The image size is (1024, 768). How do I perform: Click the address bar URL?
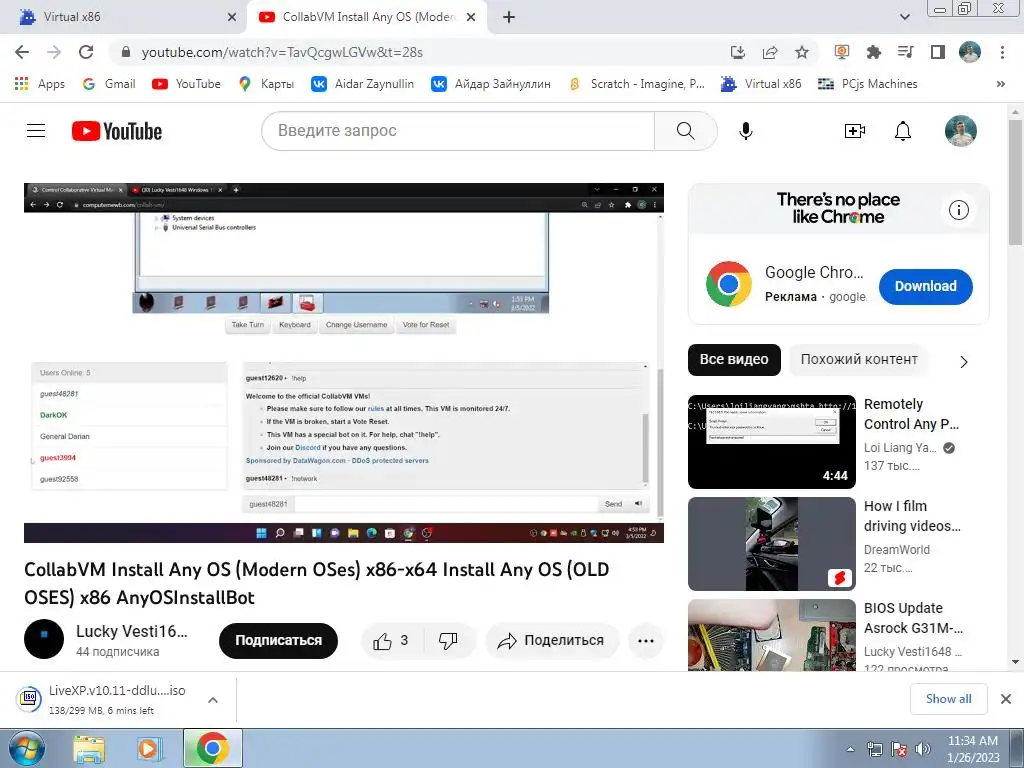point(282,52)
